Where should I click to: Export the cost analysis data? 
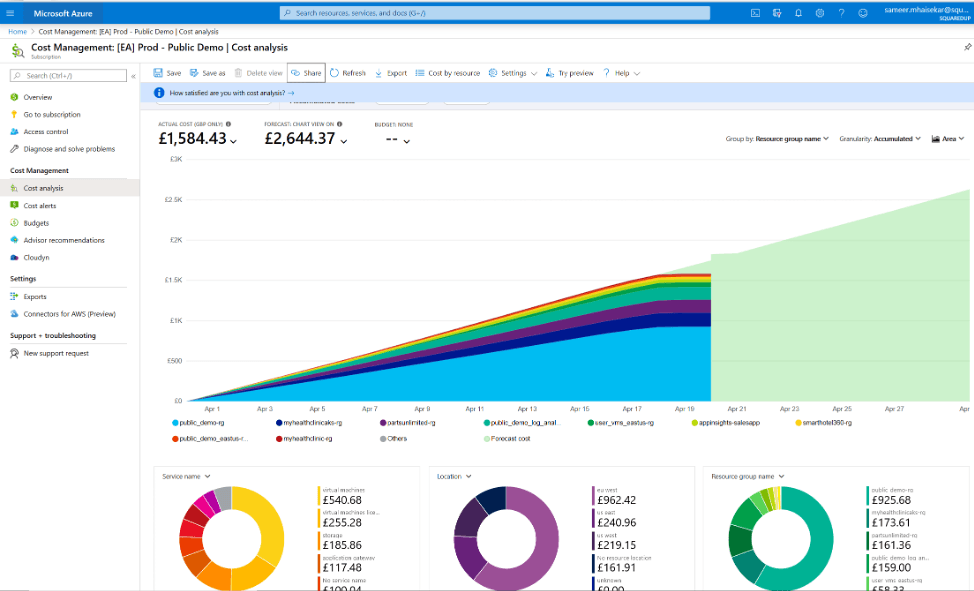click(x=391, y=73)
